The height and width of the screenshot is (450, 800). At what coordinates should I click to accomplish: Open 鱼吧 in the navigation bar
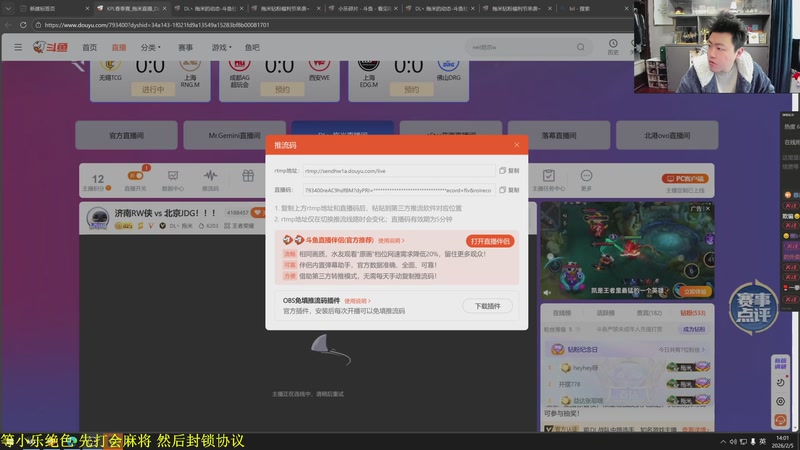[252, 47]
